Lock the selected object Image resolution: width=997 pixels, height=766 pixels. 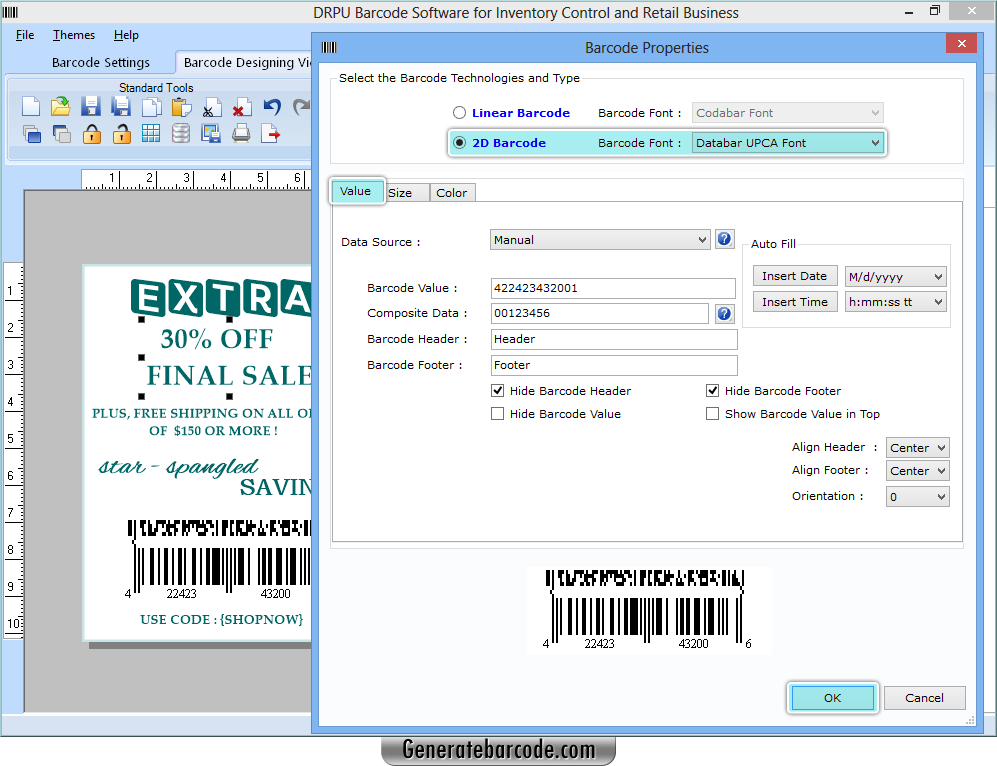click(x=91, y=133)
